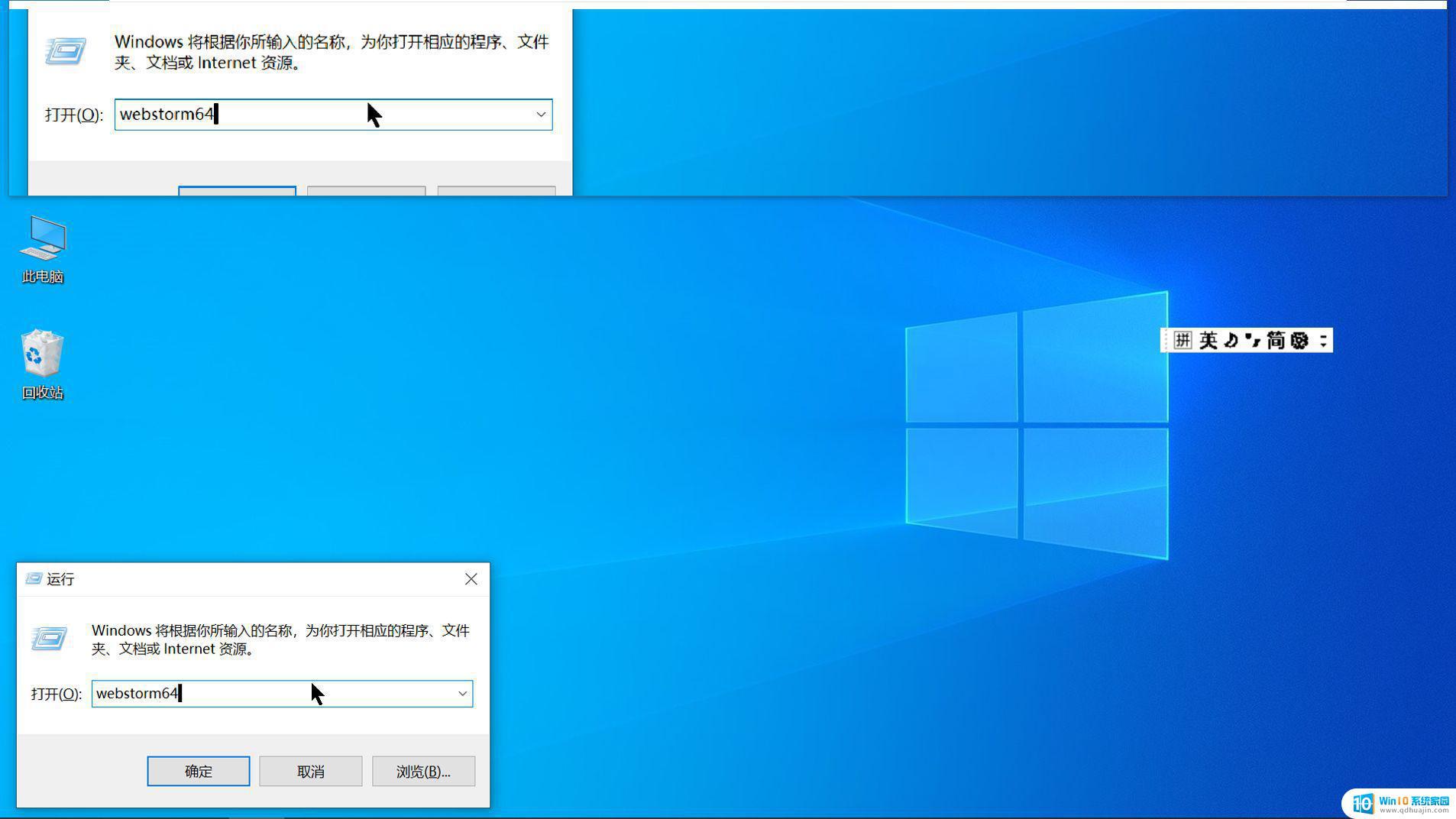
Task: Expand the 打开 dropdown arrow in the zoomed top Run dialog
Action: click(541, 115)
